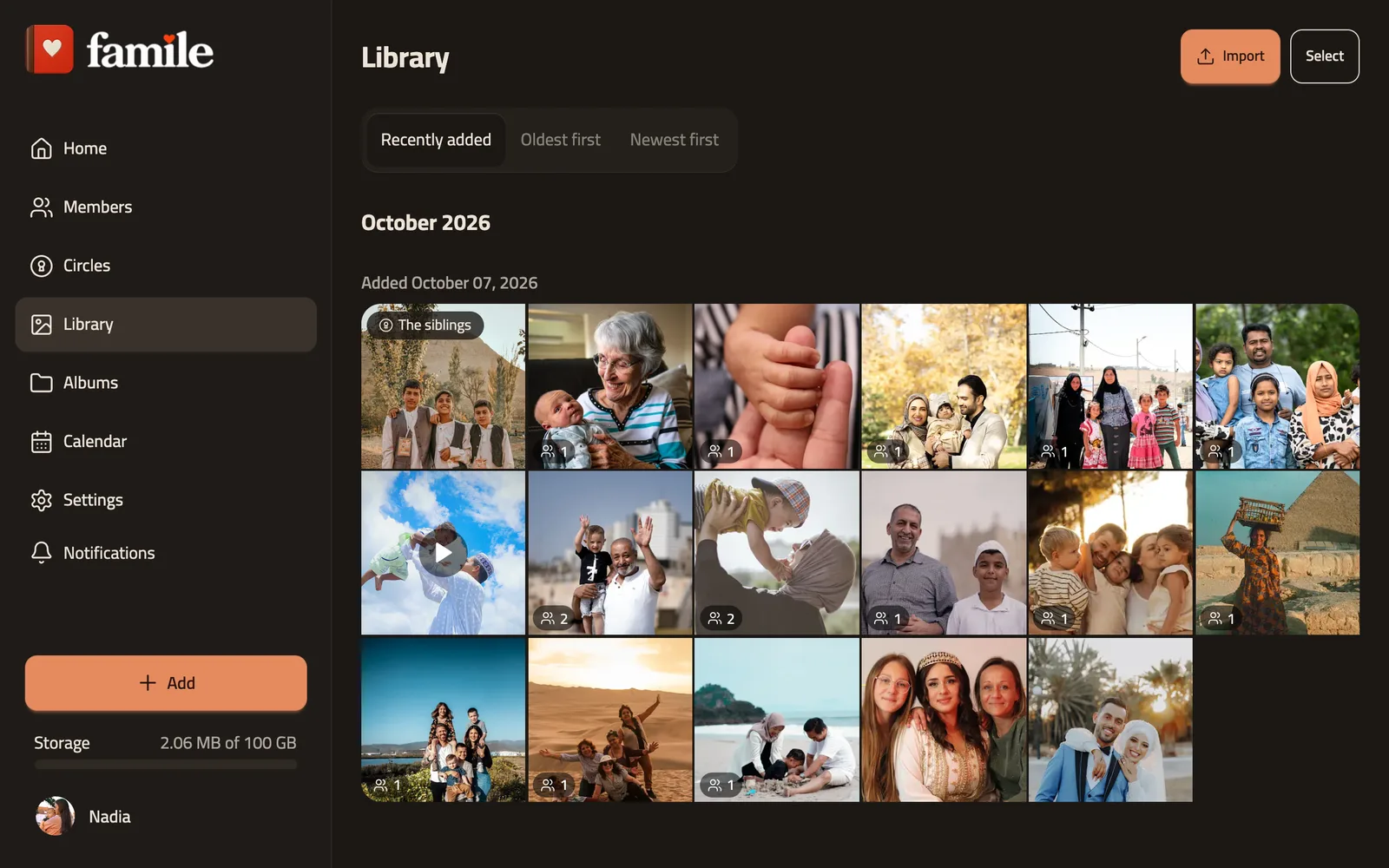Click the Select button

(x=1325, y=56)
